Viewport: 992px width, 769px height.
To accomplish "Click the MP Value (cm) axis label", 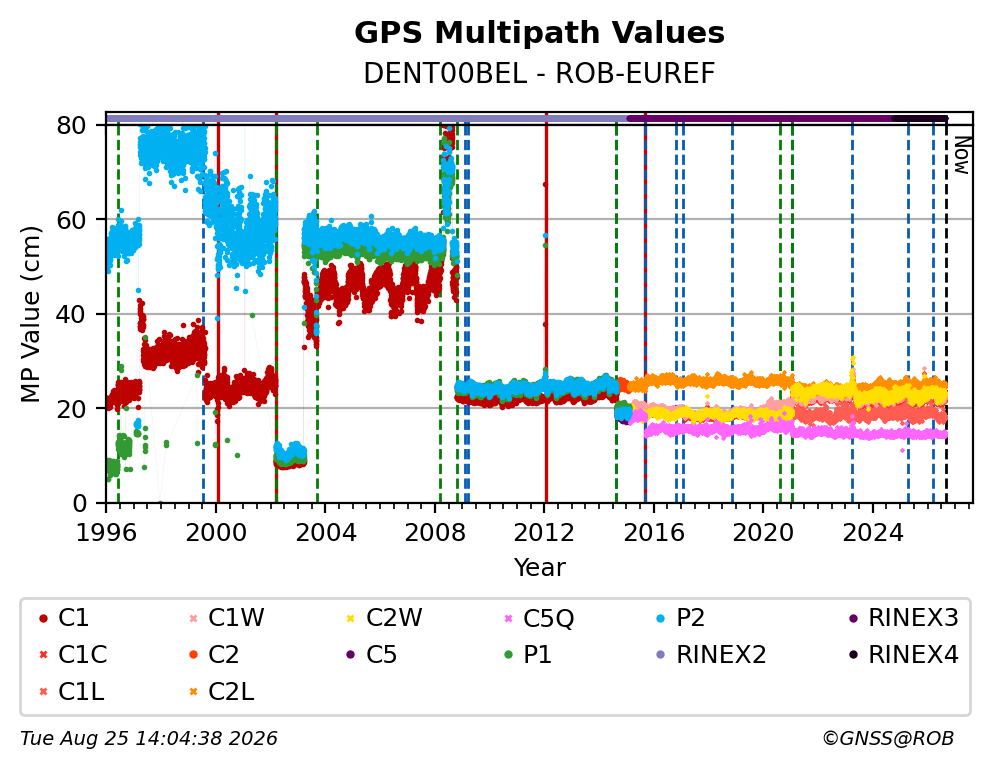I will (x=30, y=314).
